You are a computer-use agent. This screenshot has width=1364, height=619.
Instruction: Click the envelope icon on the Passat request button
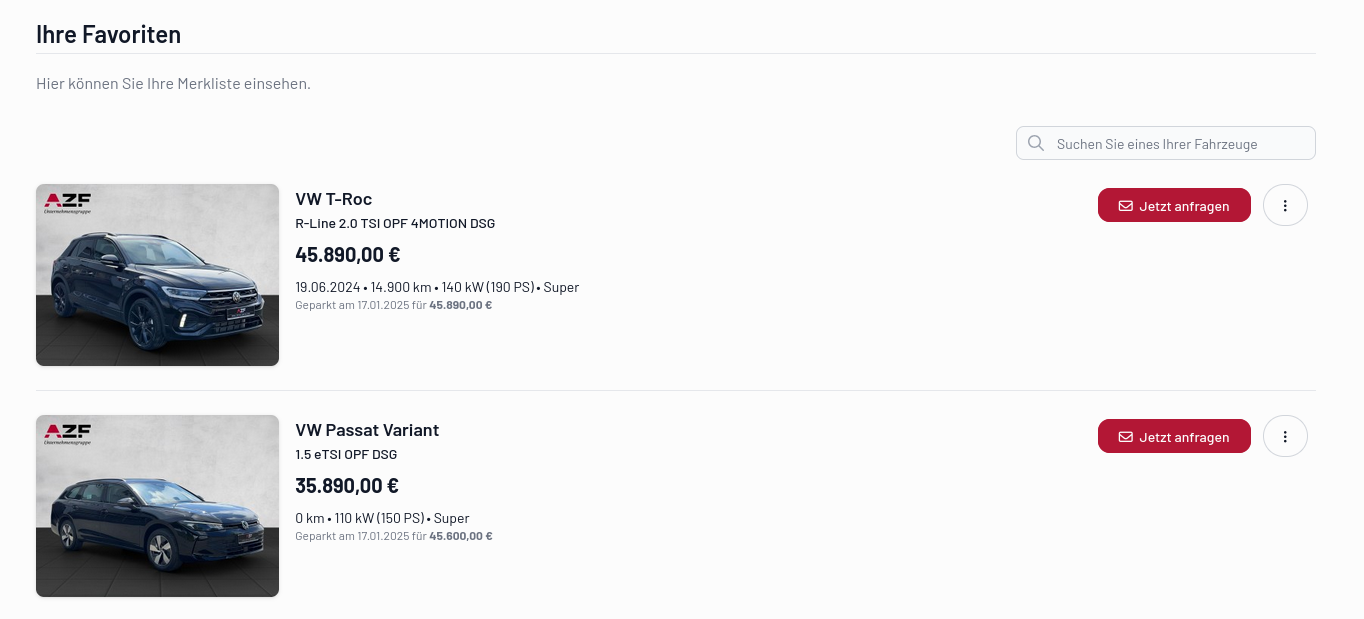coord(1126,437)
